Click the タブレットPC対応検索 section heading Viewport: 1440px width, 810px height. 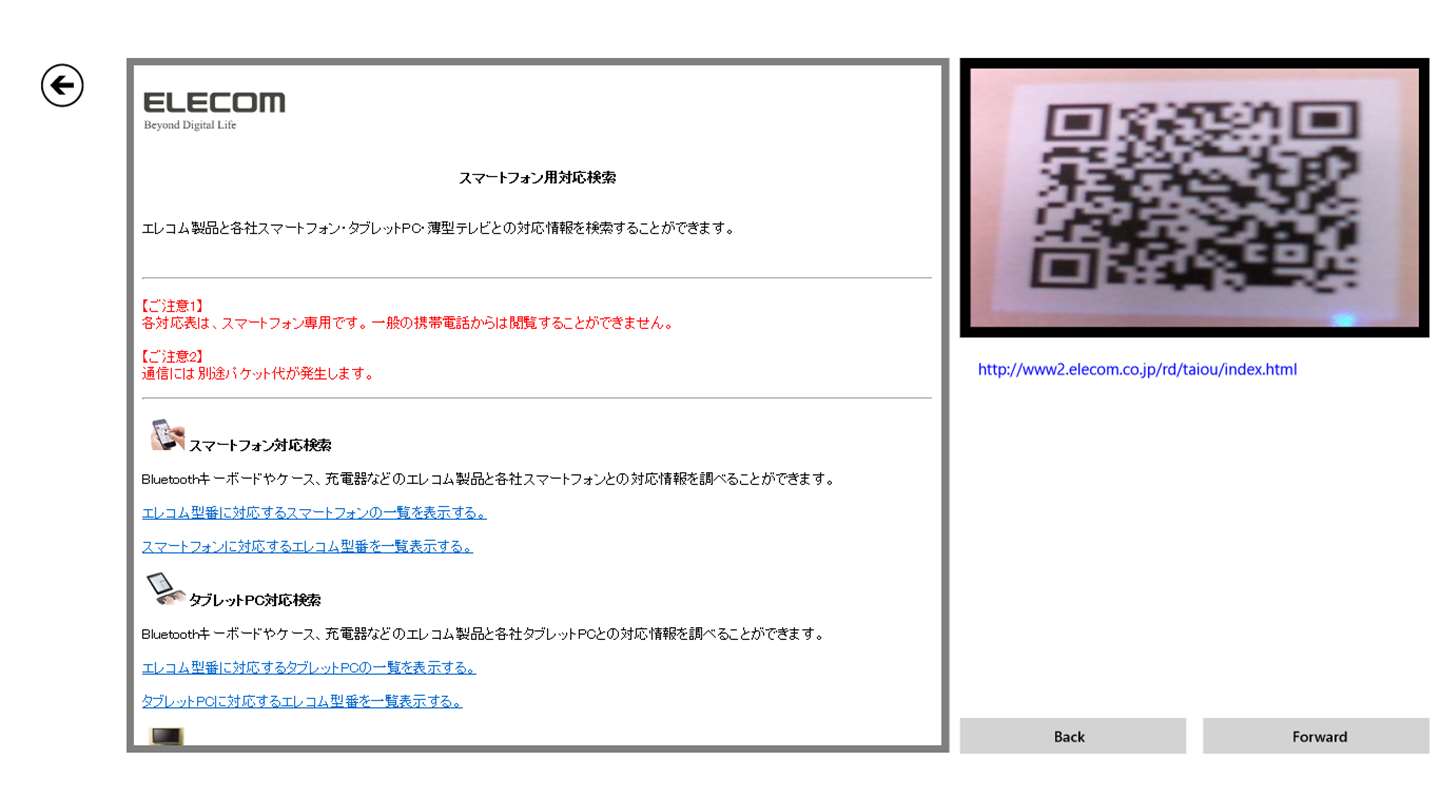(x=255, y=600)
